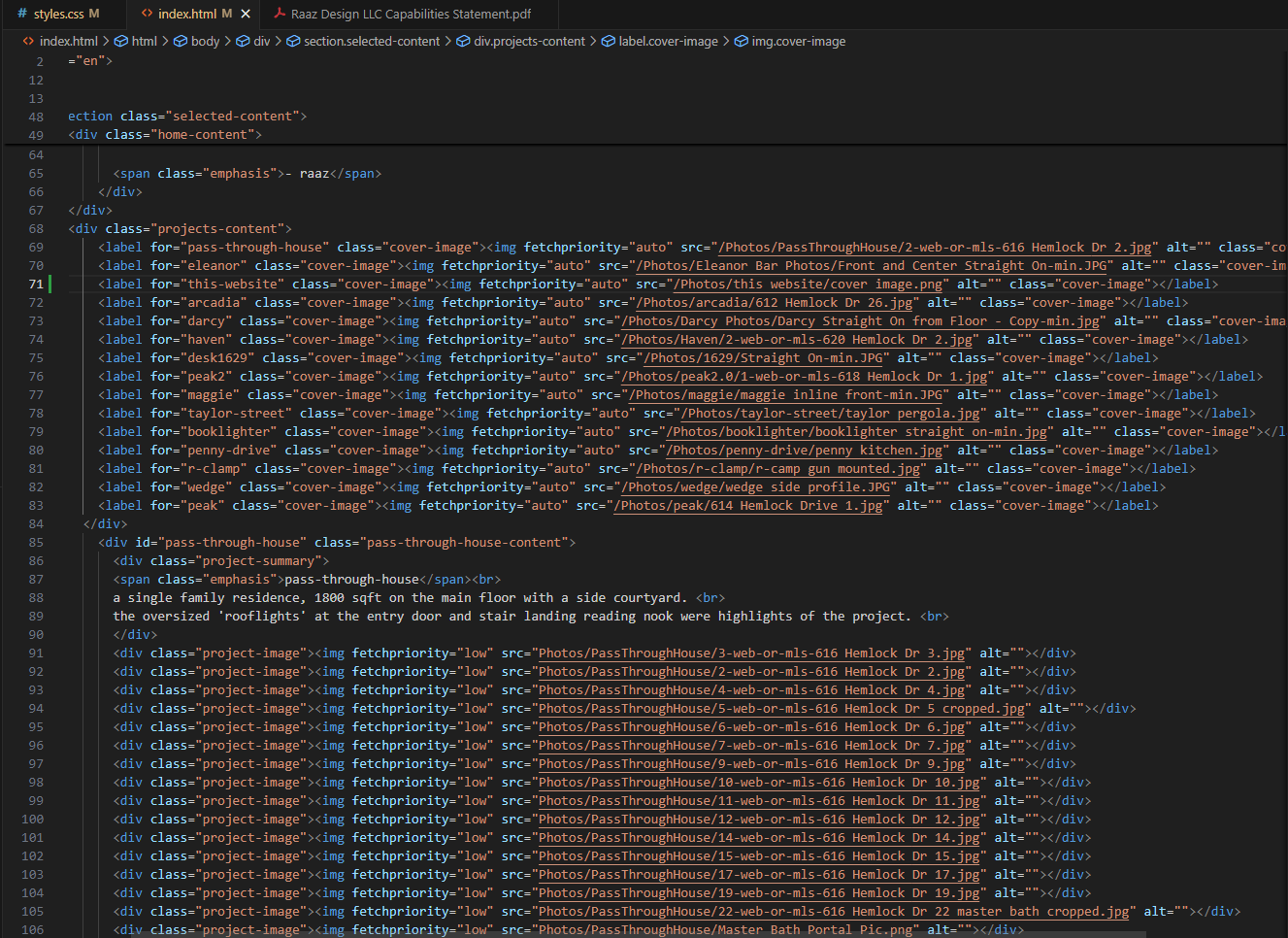
Task: Close the index.html editor tab
Action: pos(246,14)
